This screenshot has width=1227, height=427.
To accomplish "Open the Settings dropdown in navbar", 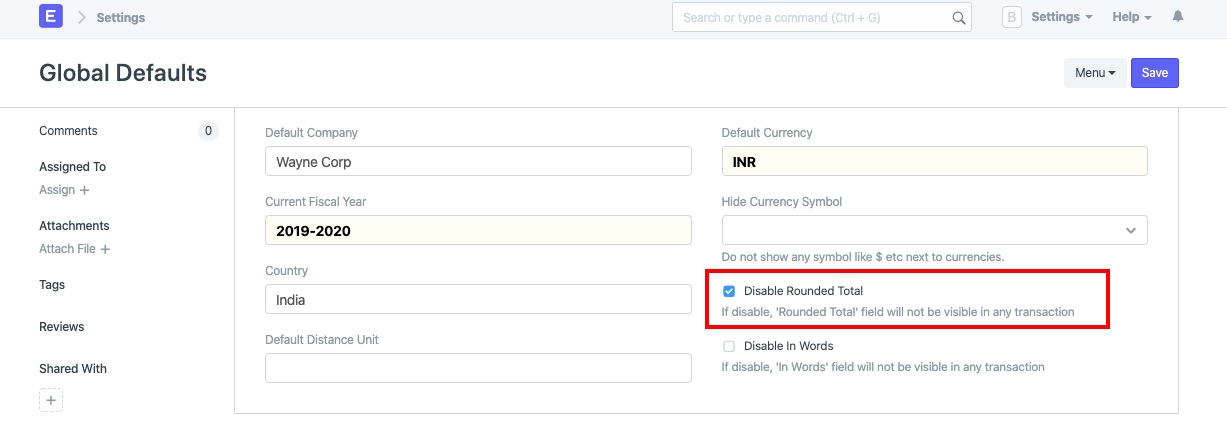I will click(x=1061, y=17).
